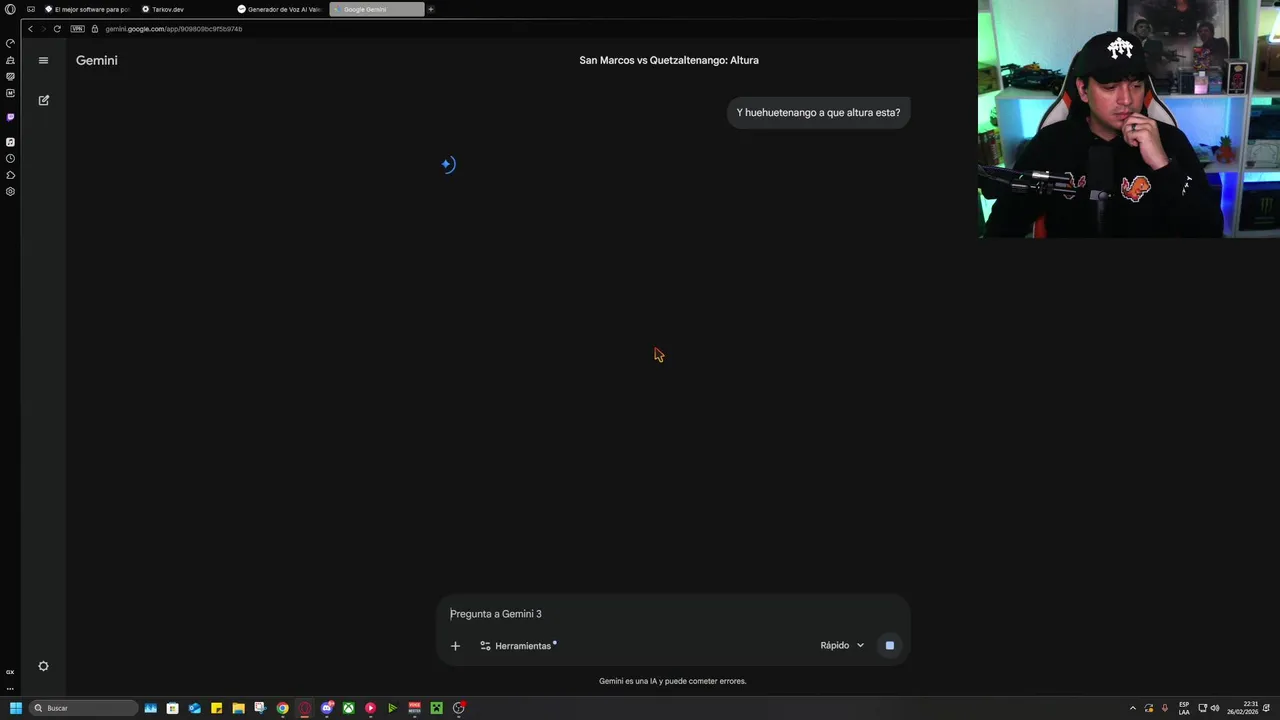The height and width of the screenshot is (720, 1280).
Task: Click the gemini.google.com address bar URL
Action: (x=174, y=29)
